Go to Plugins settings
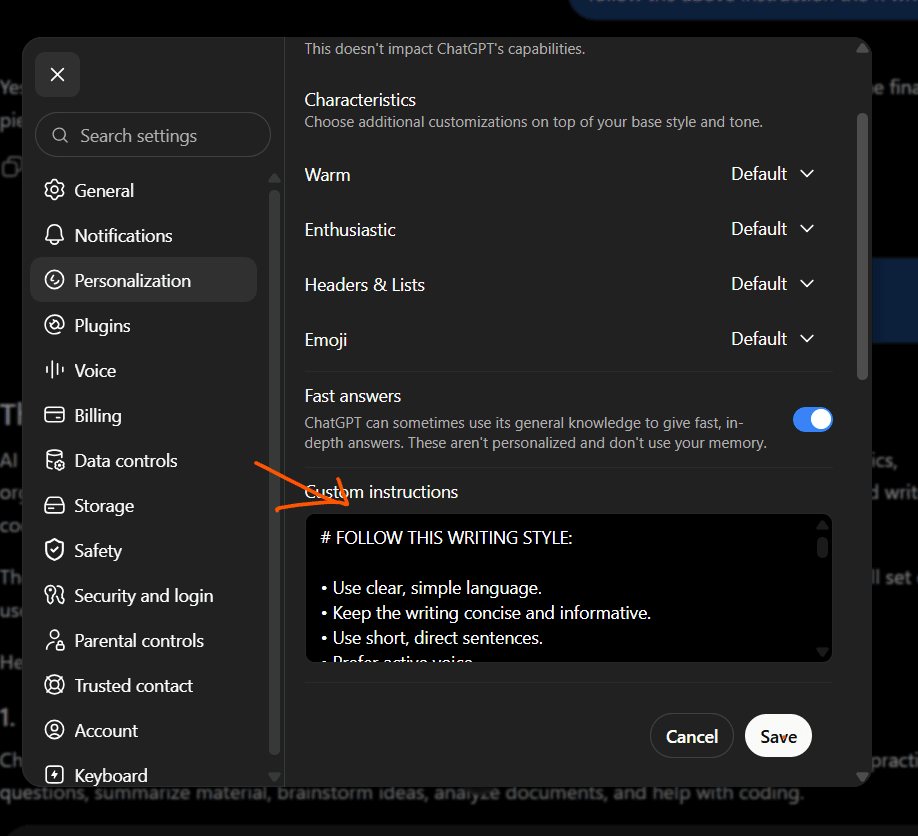The width and height of the screenshot is (918, 836). click(x=143, y=326)
